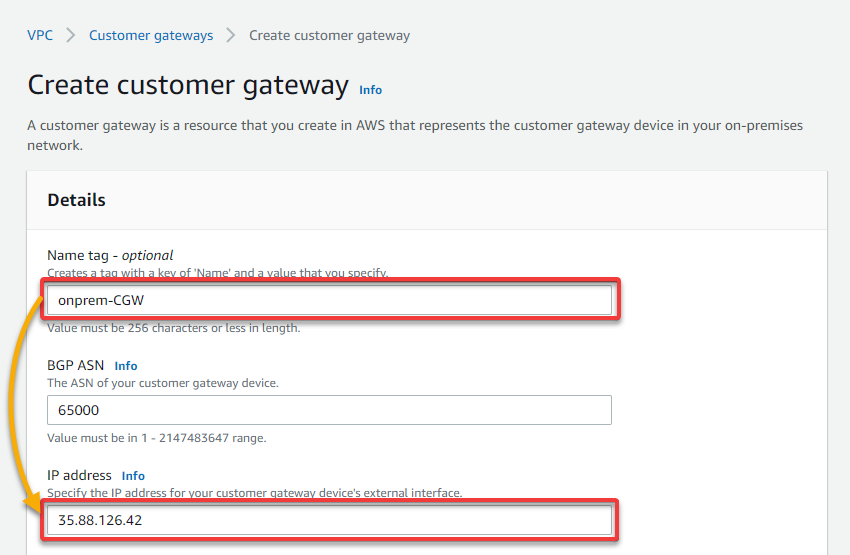Click the Details section header
The width and height of the screenshot is (850, 555).
(x=76, y=200)
